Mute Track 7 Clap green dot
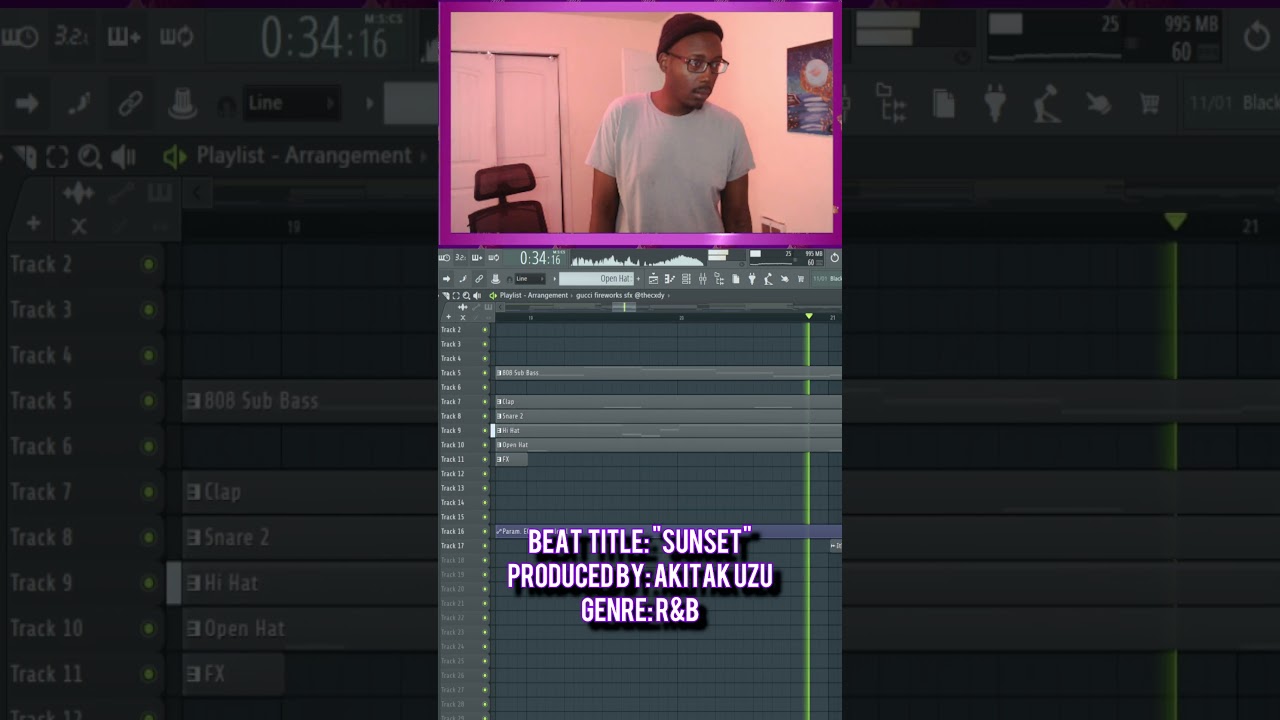Image resolution: width=1280 pixels, height=720 pixels. [485, 402]
